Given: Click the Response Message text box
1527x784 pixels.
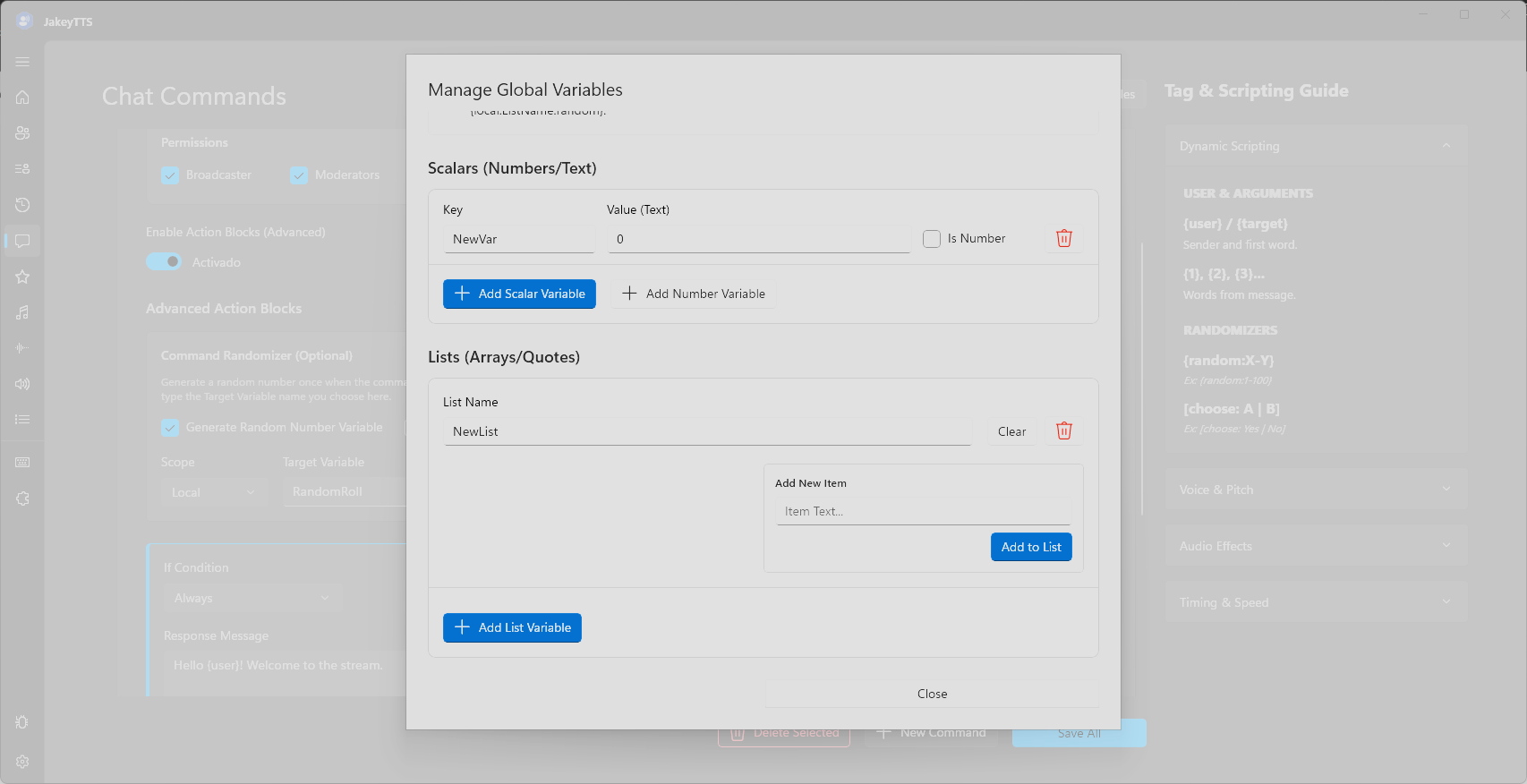Looking at the screenshot, I should [285, 666].
